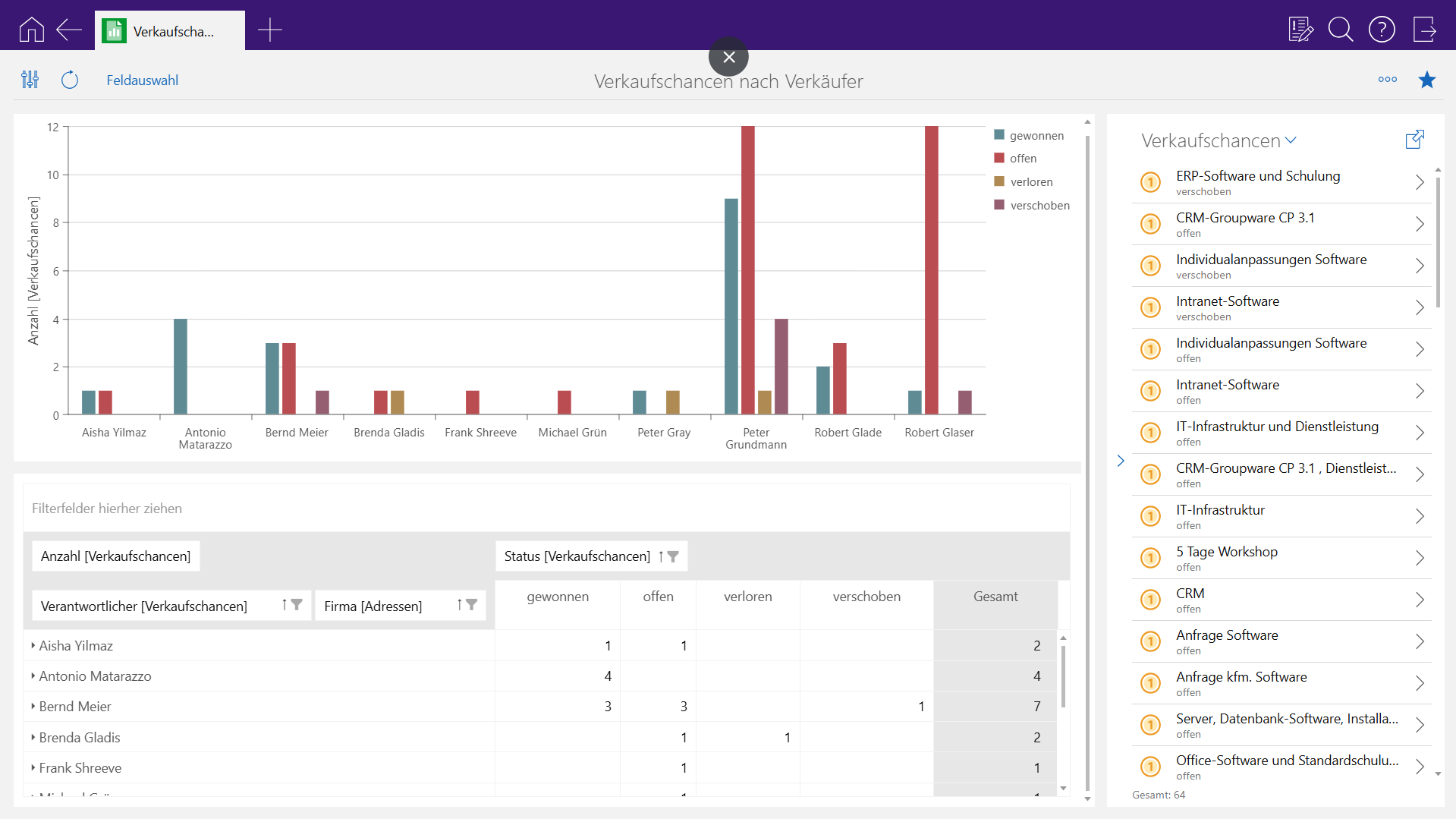Open the help question mark icon
The width and height of the screenshot is (1456, 819).
1382,30
